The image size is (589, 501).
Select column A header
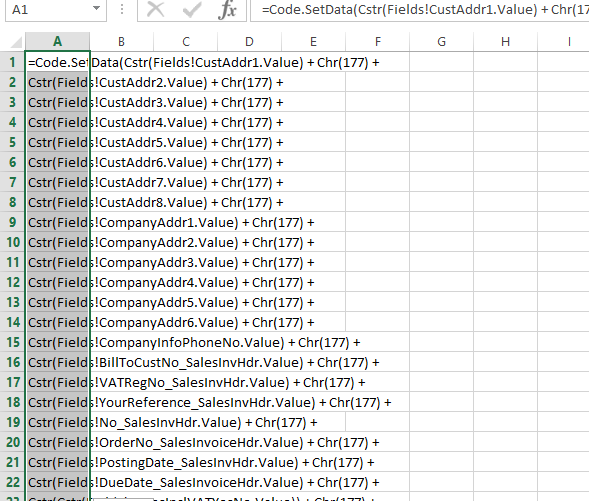[57, 41]
